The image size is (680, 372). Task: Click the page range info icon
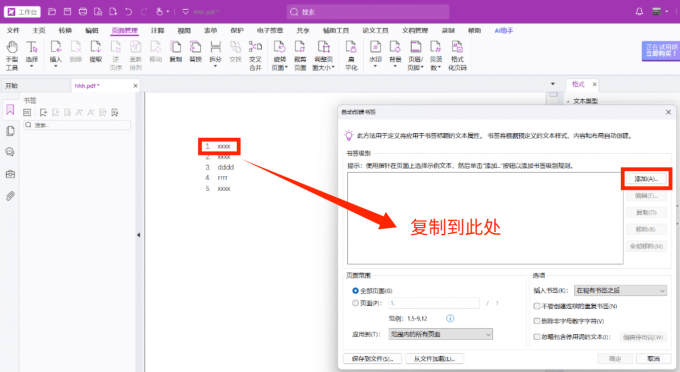click(450, 318)
